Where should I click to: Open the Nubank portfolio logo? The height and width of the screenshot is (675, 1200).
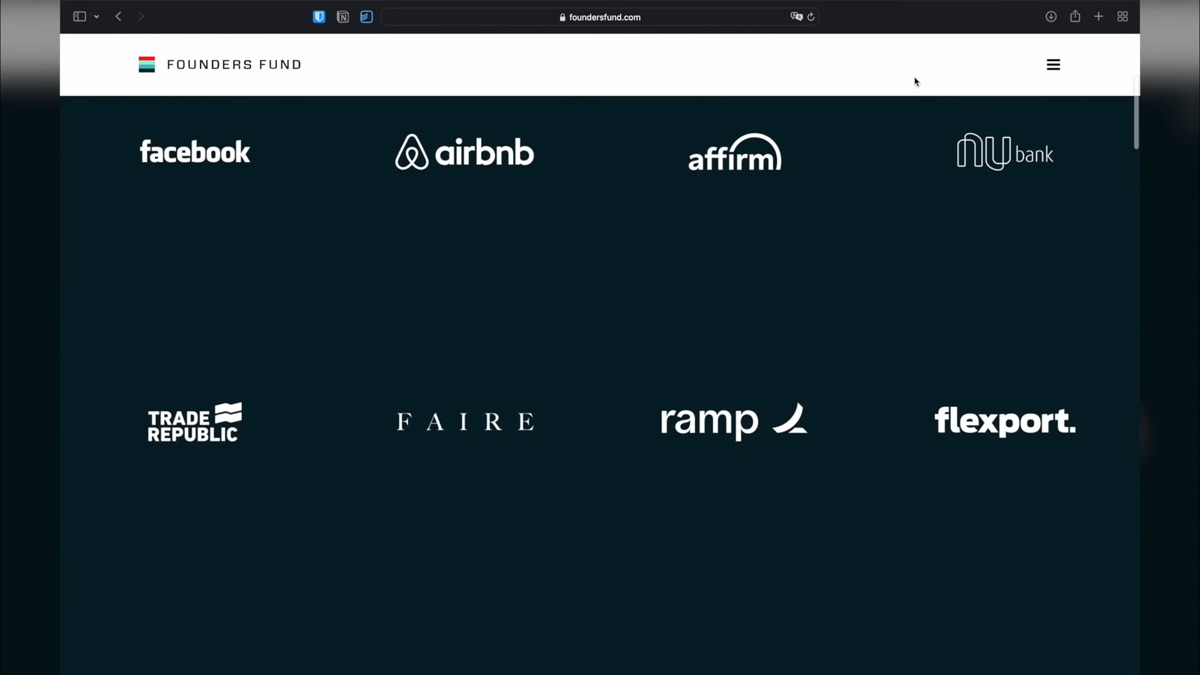(1005, 152)
